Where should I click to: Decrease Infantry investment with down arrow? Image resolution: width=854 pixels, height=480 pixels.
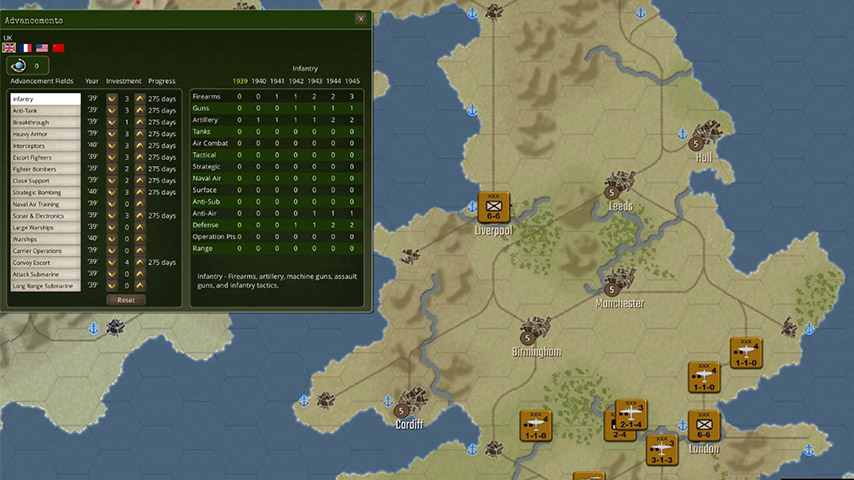(x=112, y=99)
